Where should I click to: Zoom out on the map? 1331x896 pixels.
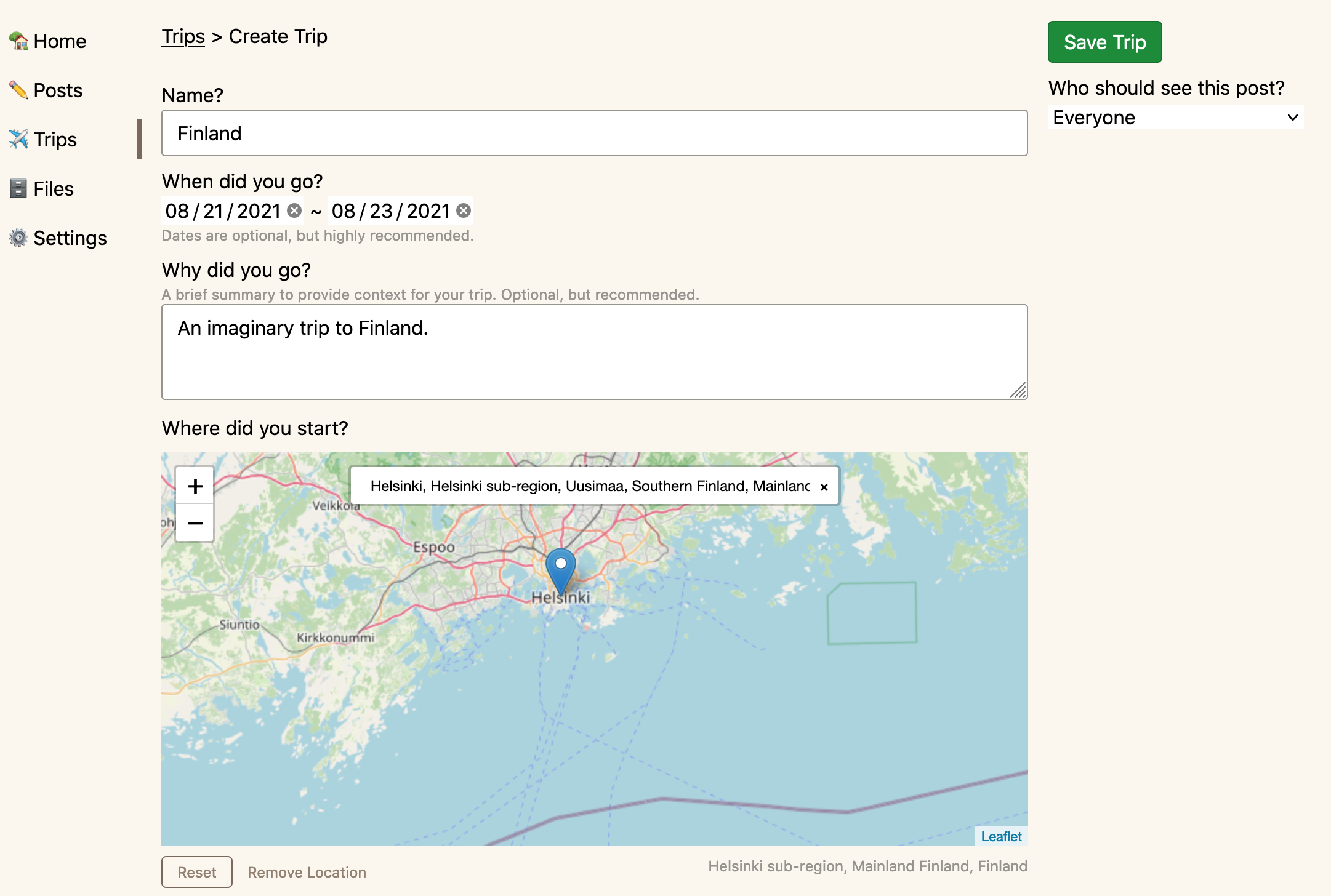click(x=195, y=523)
